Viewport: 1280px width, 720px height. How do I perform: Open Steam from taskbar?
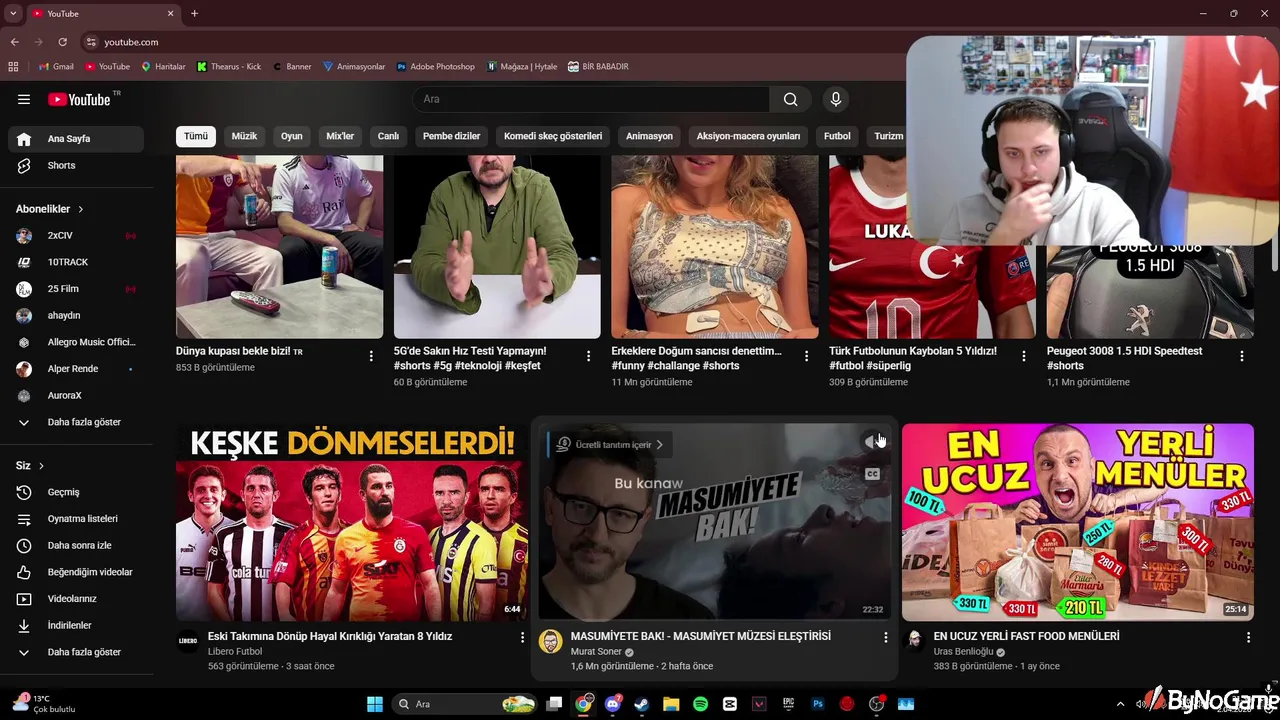pos(642,704)
